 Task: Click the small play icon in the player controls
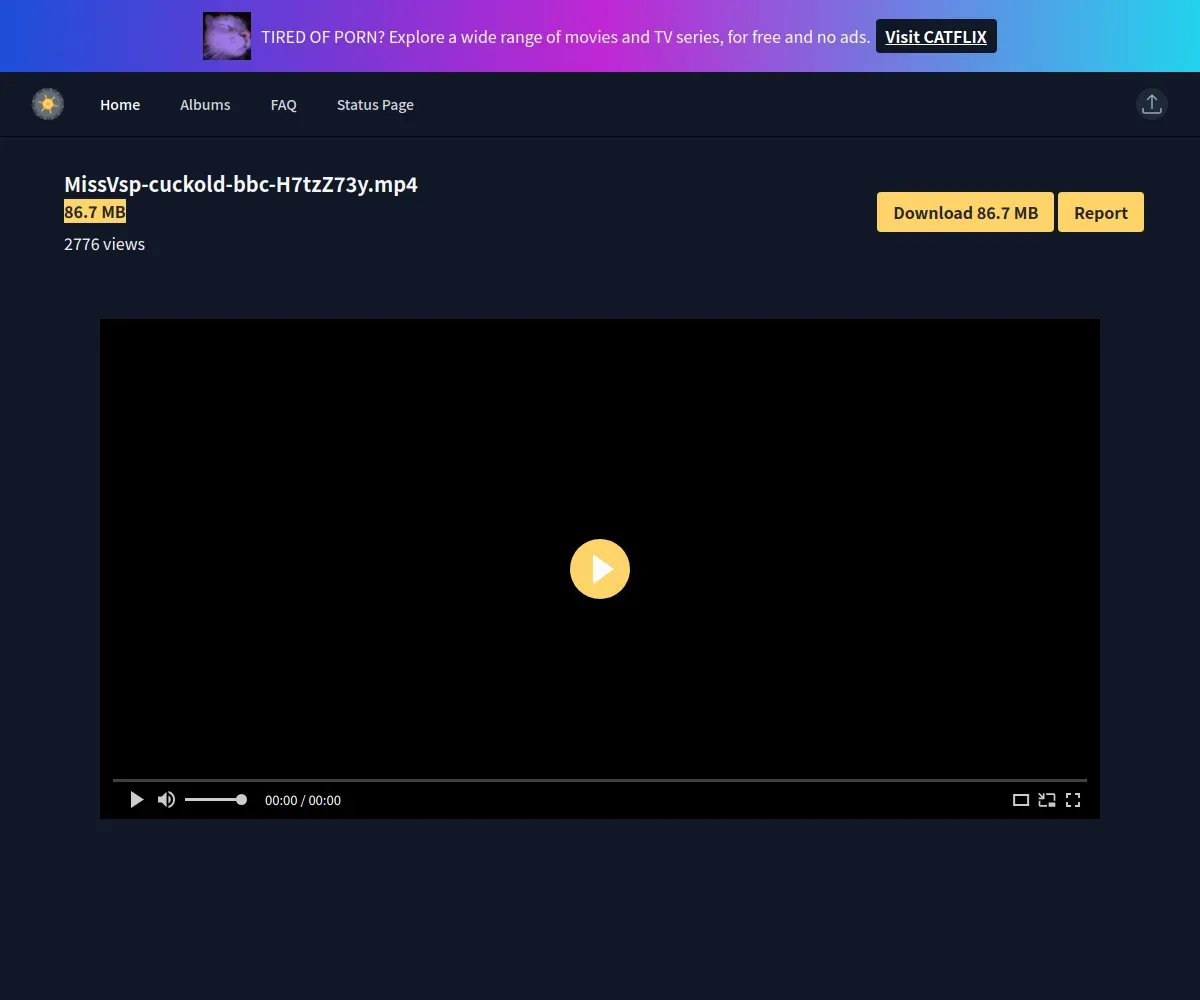(x=137, y=800)
